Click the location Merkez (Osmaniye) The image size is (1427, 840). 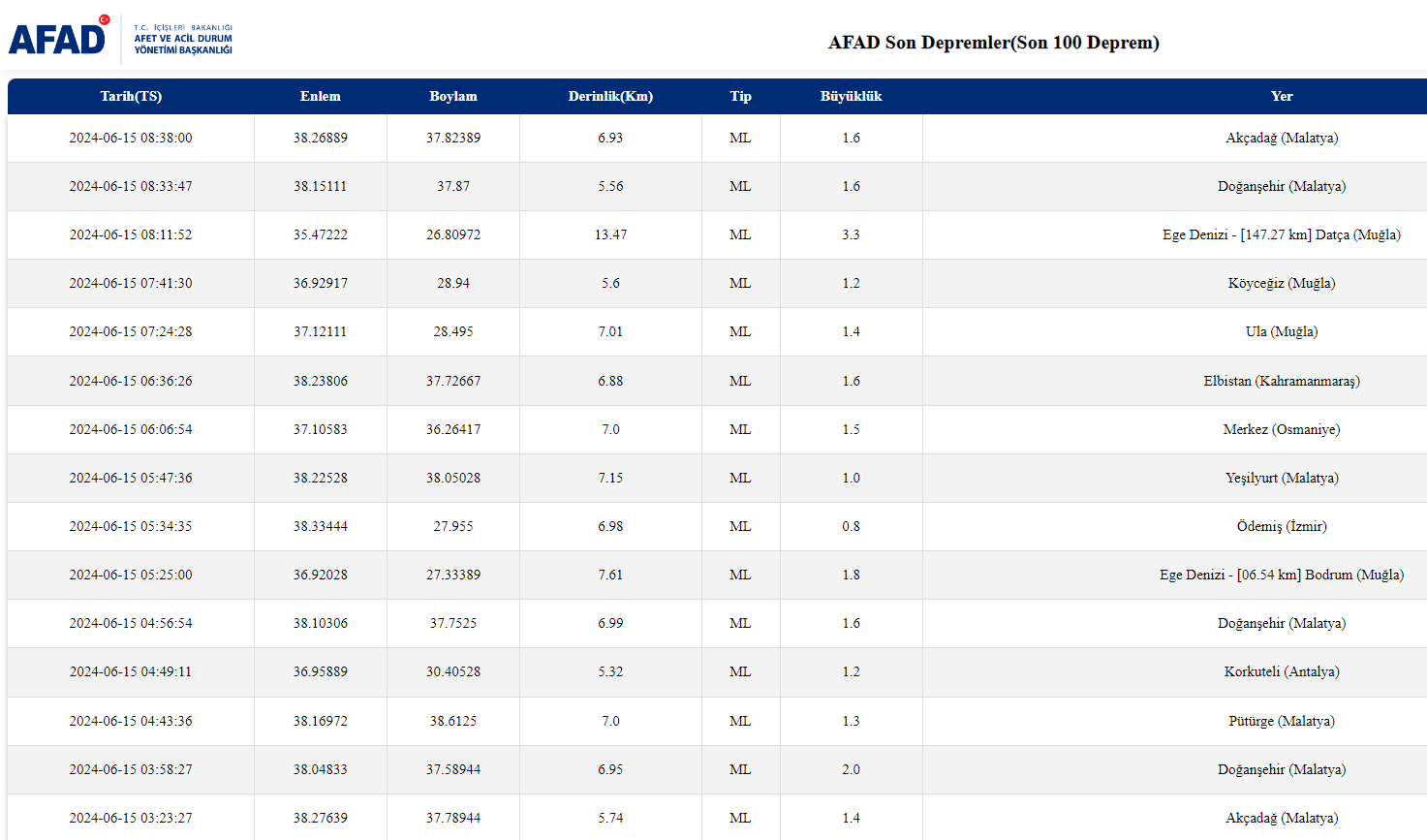(x=1282, y=429)
